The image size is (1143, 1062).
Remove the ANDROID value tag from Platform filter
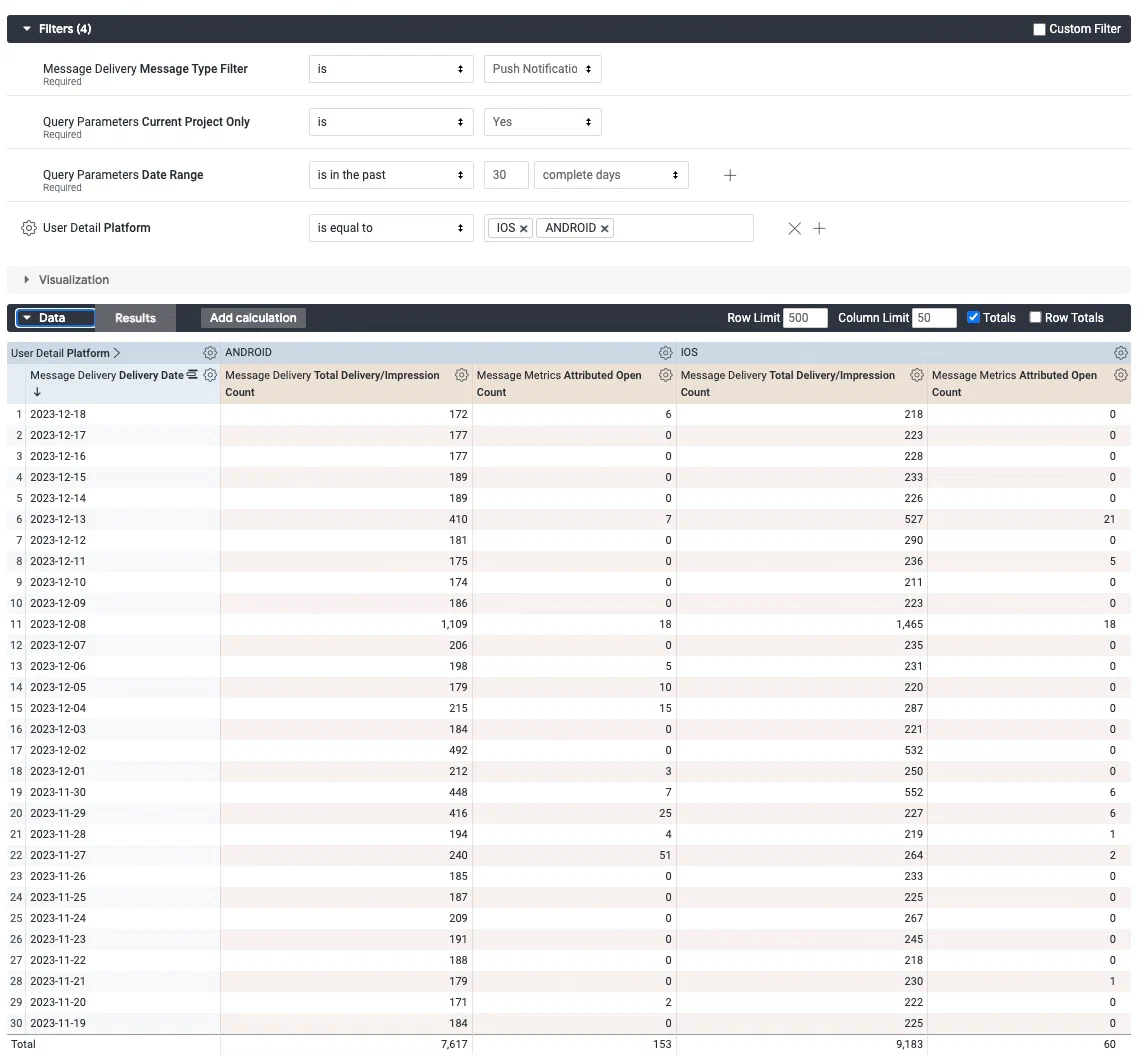604,227
